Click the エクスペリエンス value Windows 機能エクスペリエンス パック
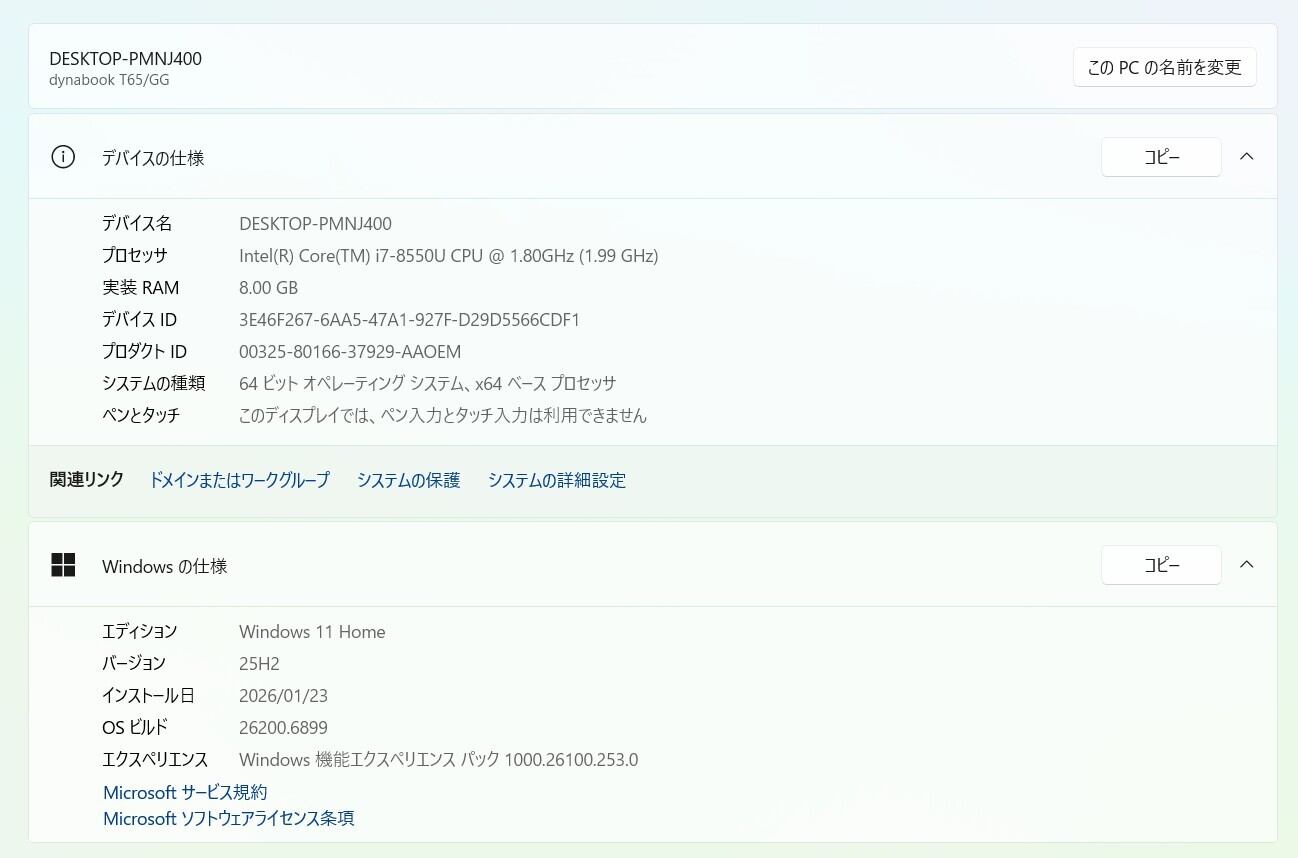The height and width of the screenshot is (858, 1298). (x=438, y=760)
